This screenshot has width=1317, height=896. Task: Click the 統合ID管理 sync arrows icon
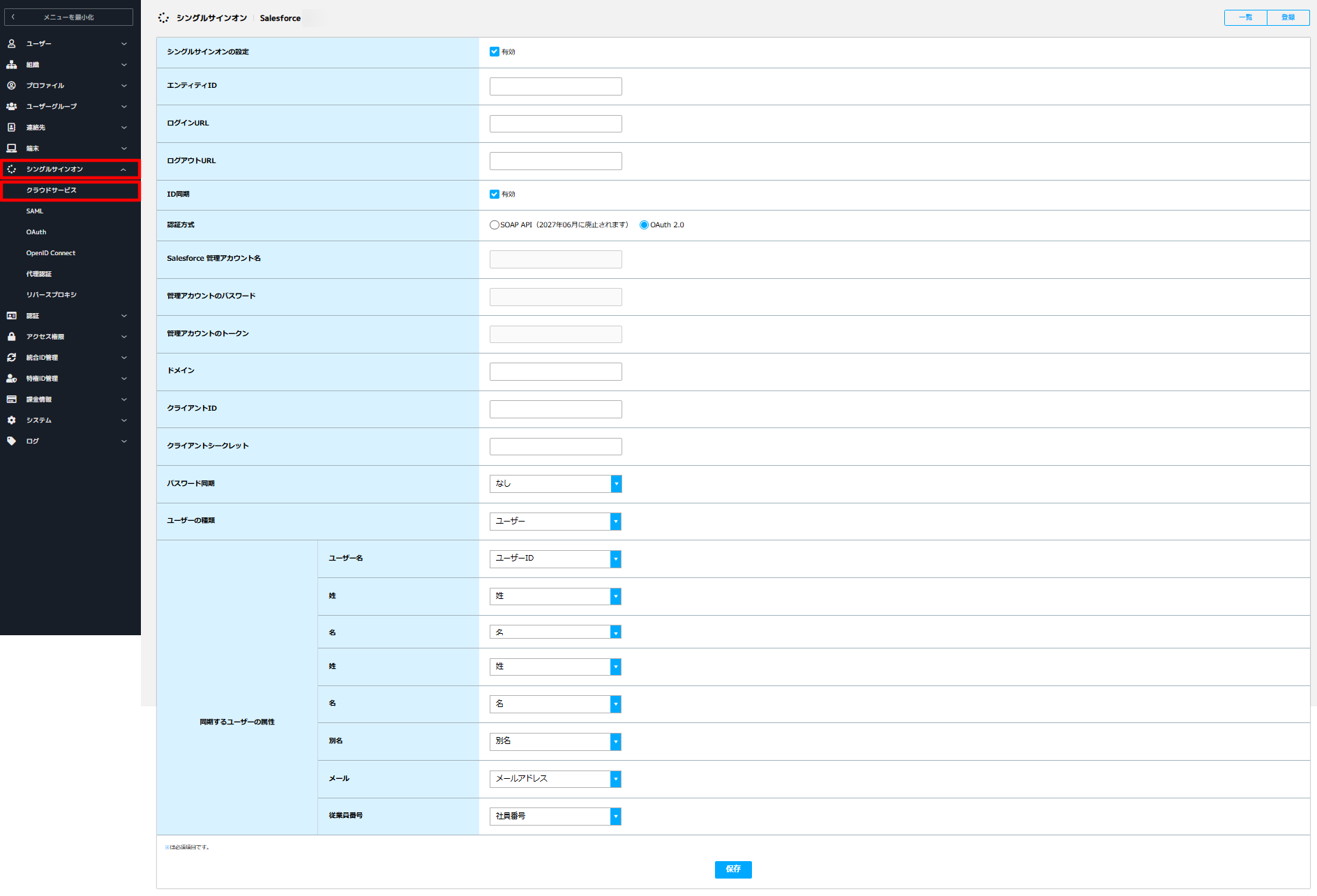[x=12, y=358]
